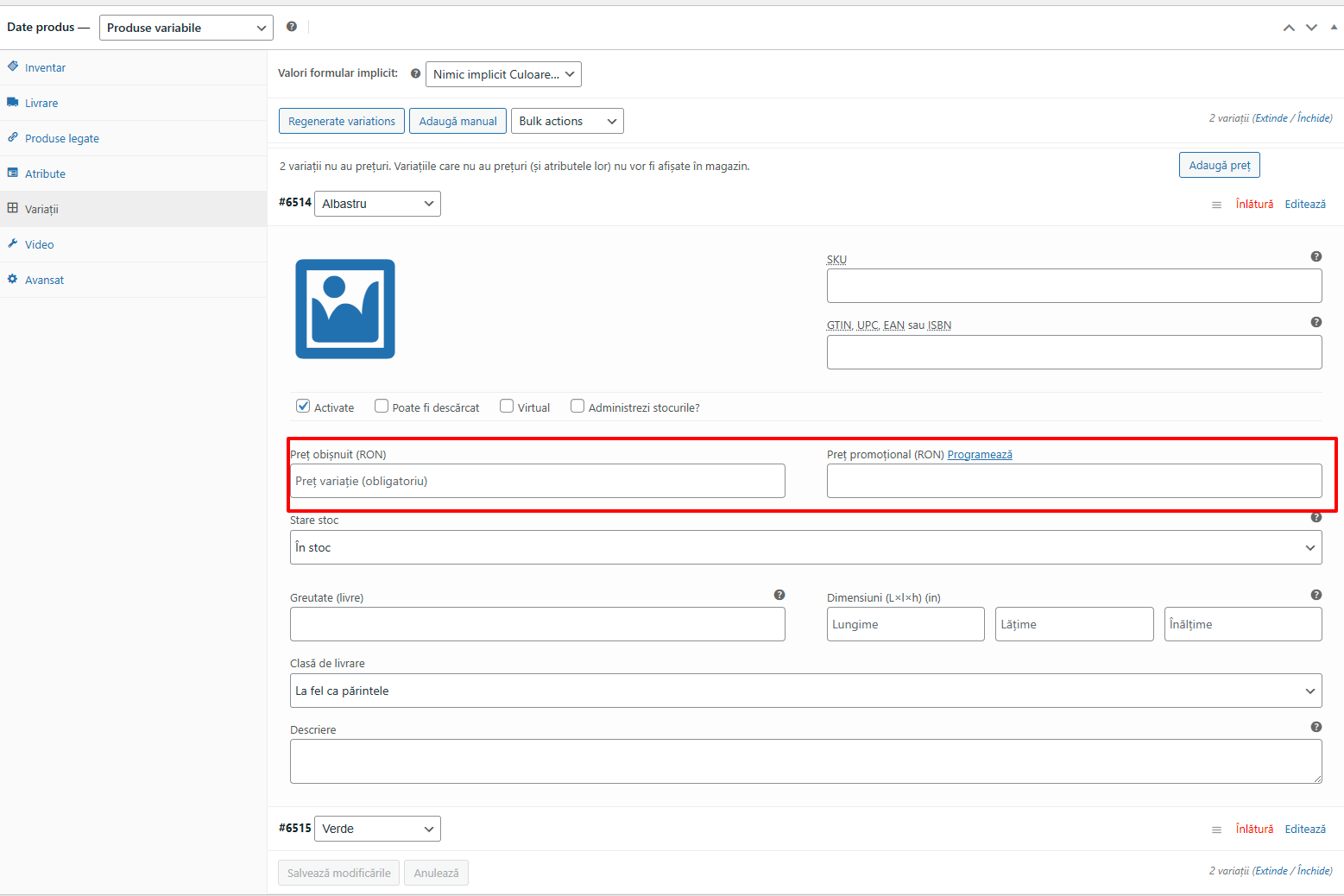Open the Bulk actions dropdown
The height and width of the screenshot is (896, 1344).
click(x=567, y=121)
